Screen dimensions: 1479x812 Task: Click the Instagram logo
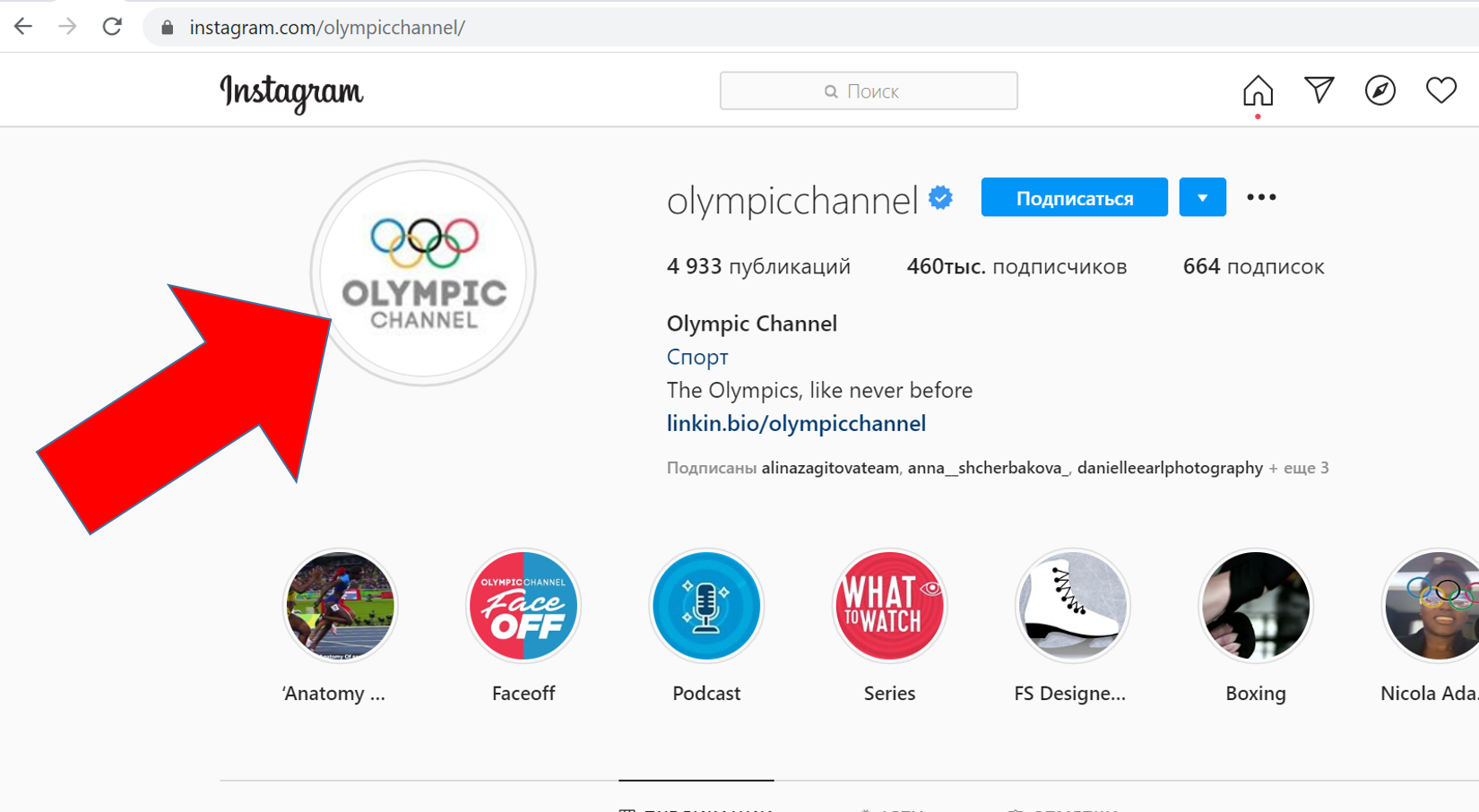292,92
